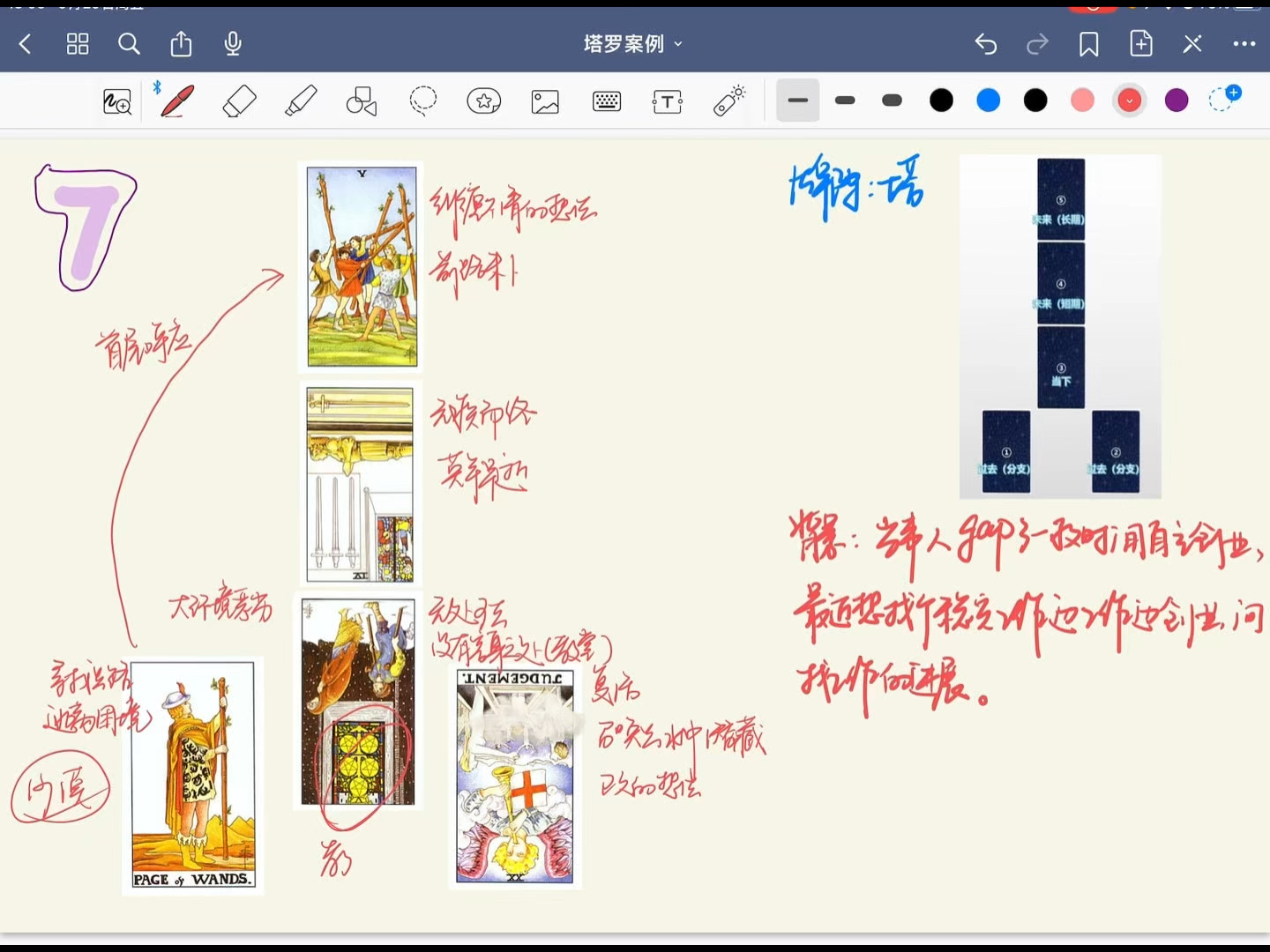Insert an image with the photo tool
Image resolution: width=1270 pixels, height=952 pixels.
pyautogui.click(x=545, y=101)
